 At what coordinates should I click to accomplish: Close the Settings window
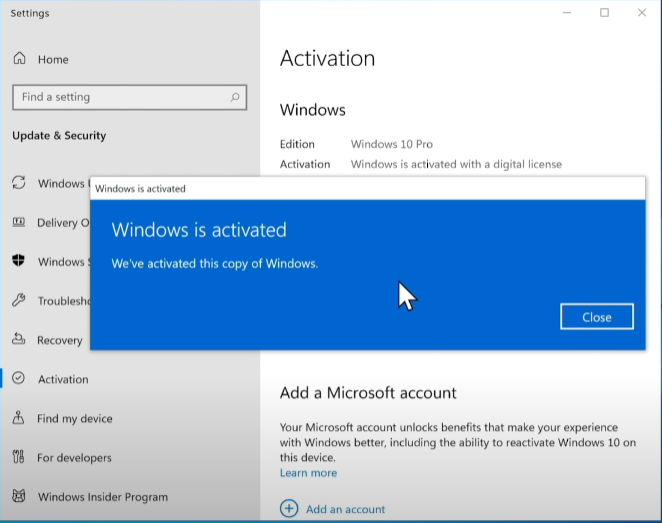[642, 13]
